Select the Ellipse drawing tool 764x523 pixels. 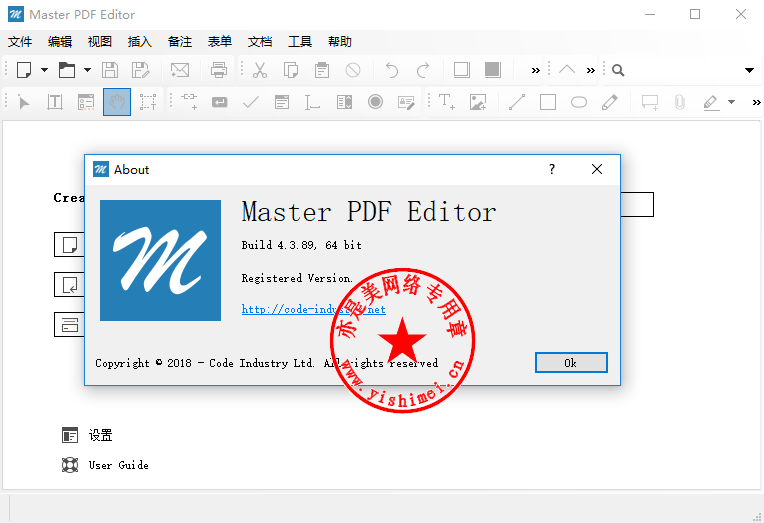tap(579, 102)
